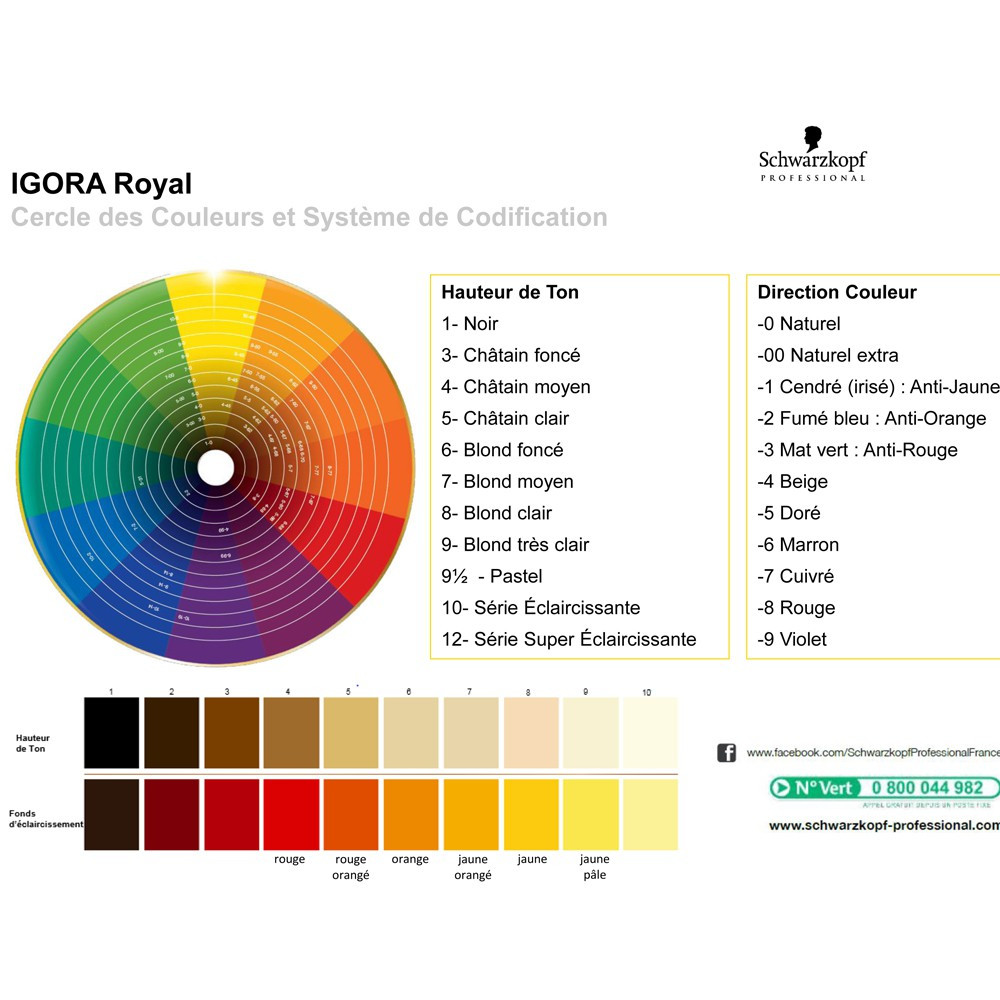Open the Schwarzkopf Professional France Facebook link

872,752
